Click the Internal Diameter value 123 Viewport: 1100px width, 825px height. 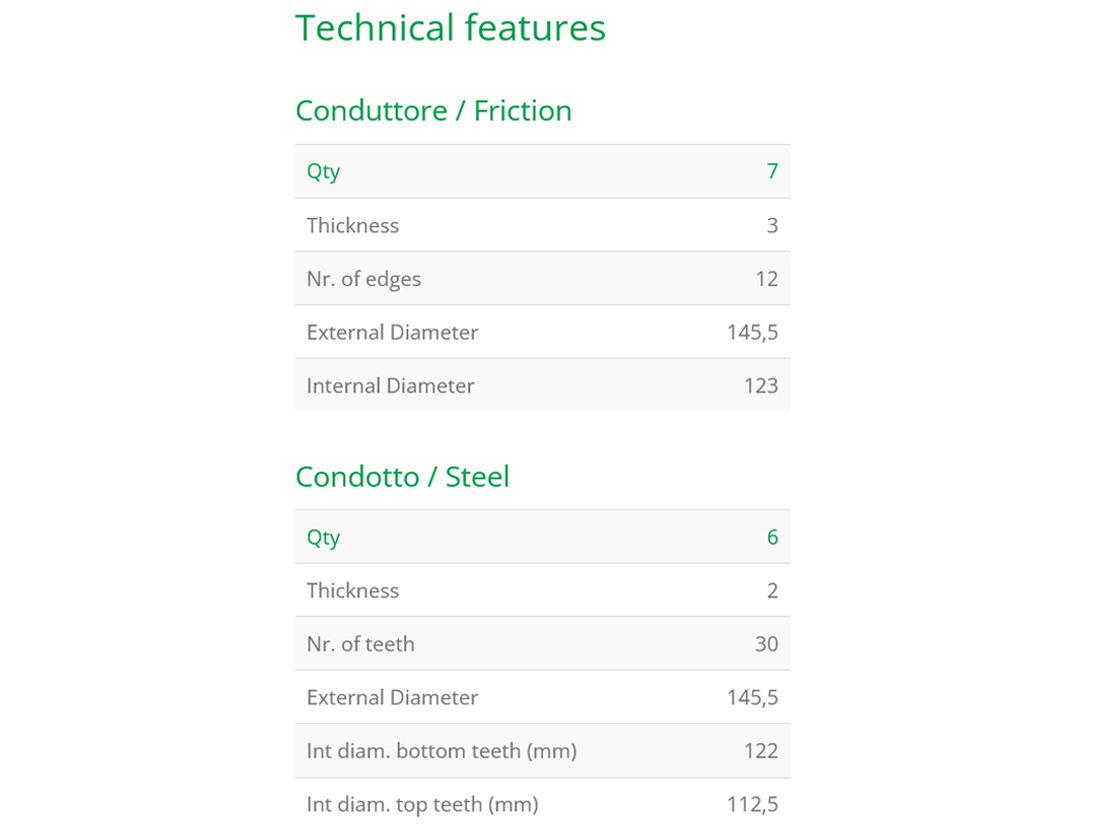tap(761, 386)
